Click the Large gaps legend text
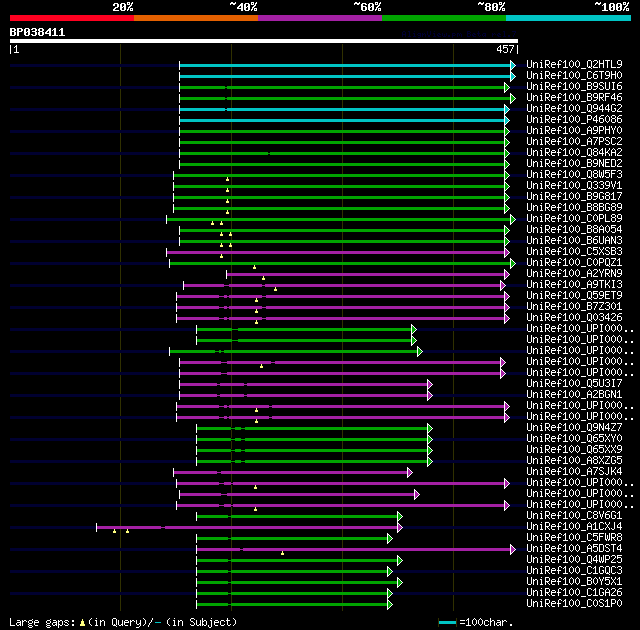Image resolution: width=640 pixels, height=630 pixels. pyautogui.click(x=122, y=622)
